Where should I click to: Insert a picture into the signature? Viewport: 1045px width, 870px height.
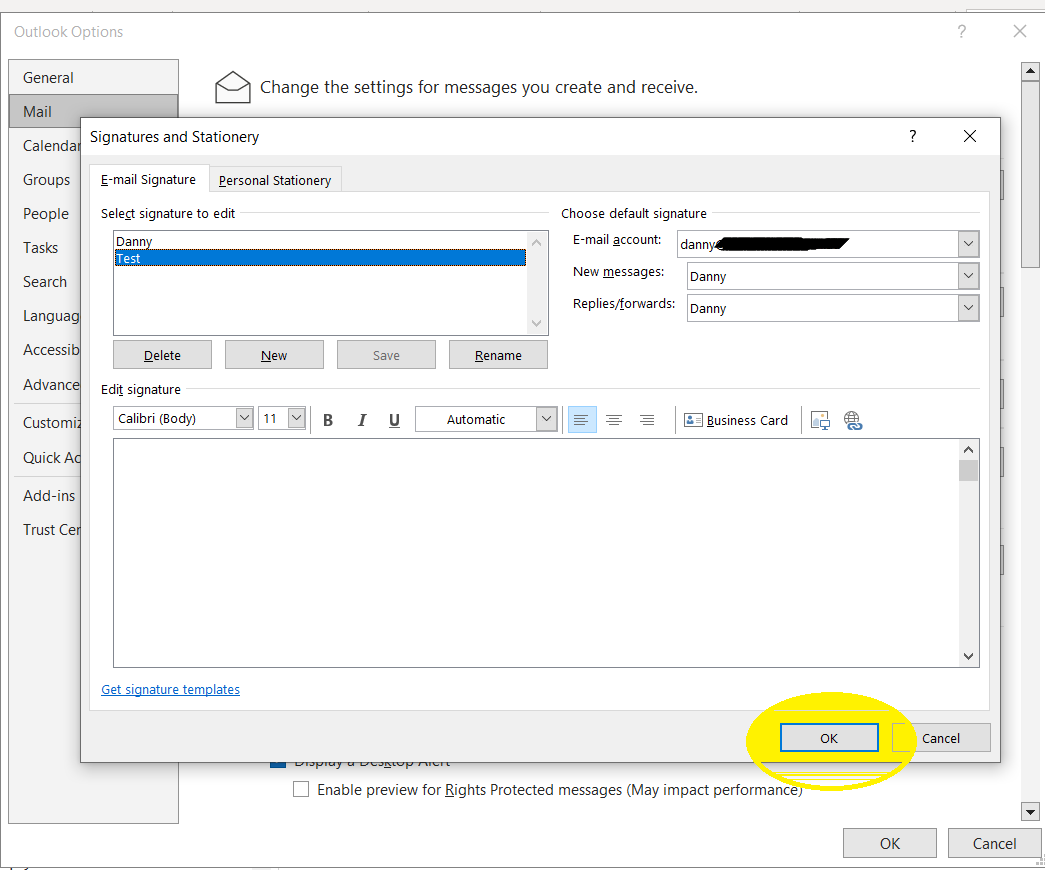pyautogui.click(x=820, y=420)
